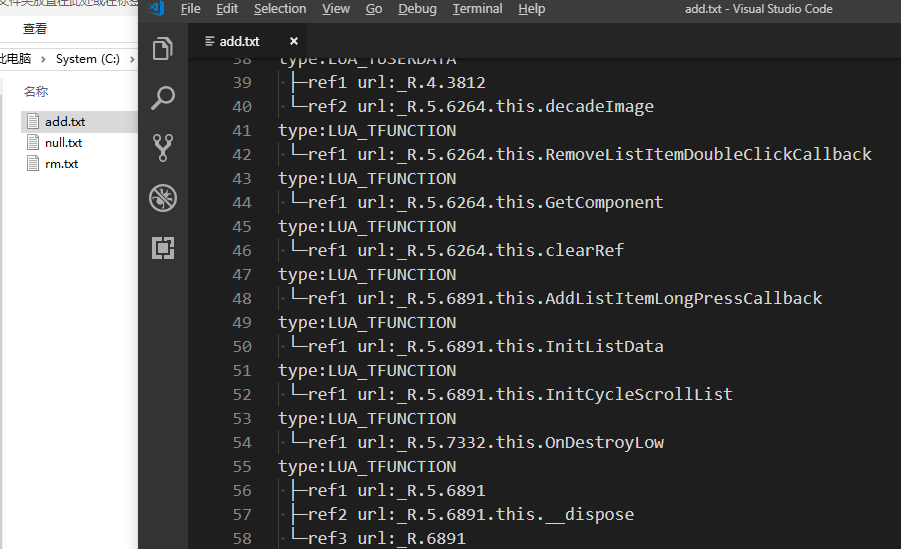Open the View menu in VS Code
This screenshot has height=549, width=901.
pos(336,9)
